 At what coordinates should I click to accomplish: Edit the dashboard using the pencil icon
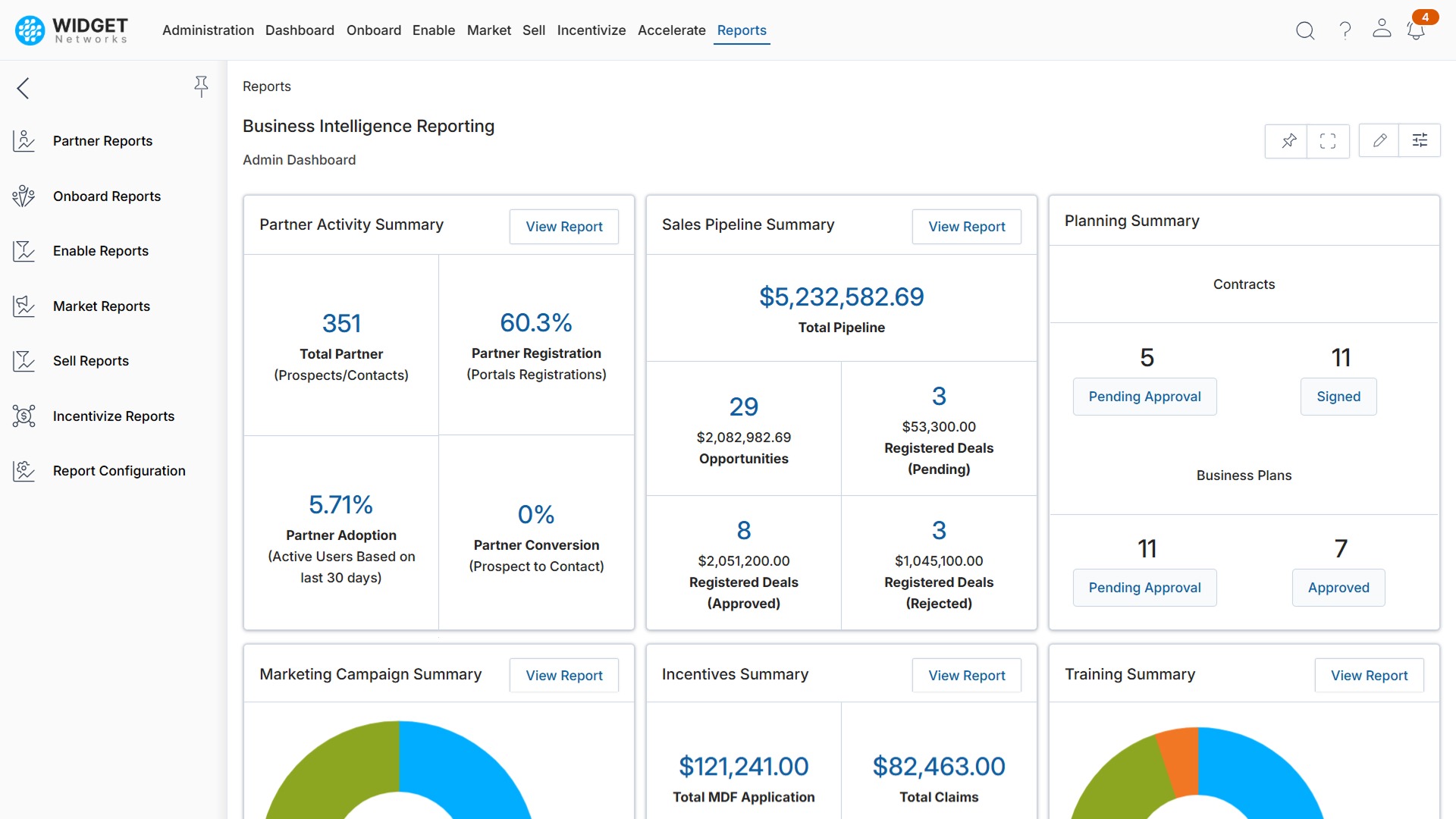[1380, 140]
